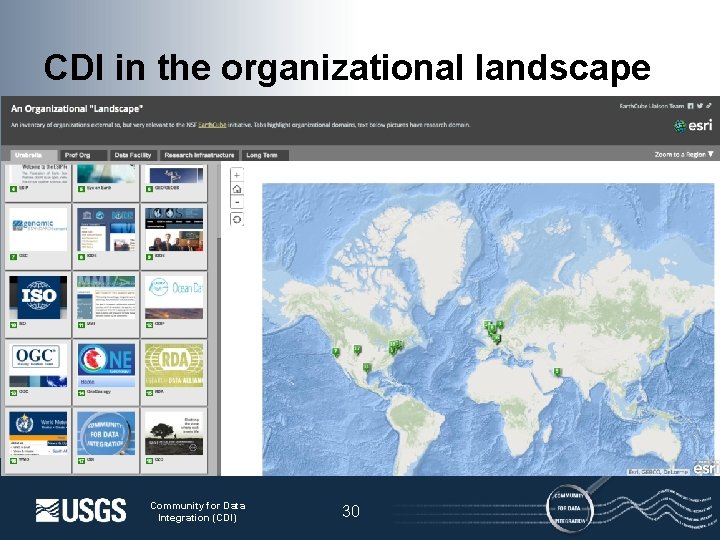Select the green marker cluster on US East Coast
Image resolution: width=720 pixels, height=540 pixels.
pyautogui.click(x=395, y=346)
